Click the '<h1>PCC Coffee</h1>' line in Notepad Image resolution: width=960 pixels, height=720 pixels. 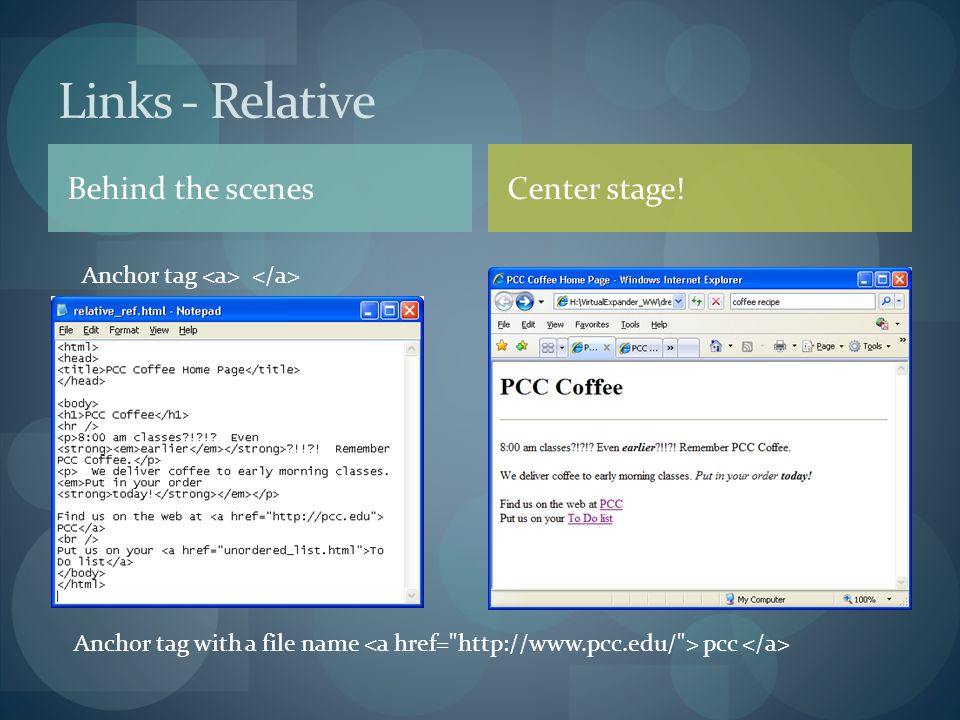tap(122, 414)
